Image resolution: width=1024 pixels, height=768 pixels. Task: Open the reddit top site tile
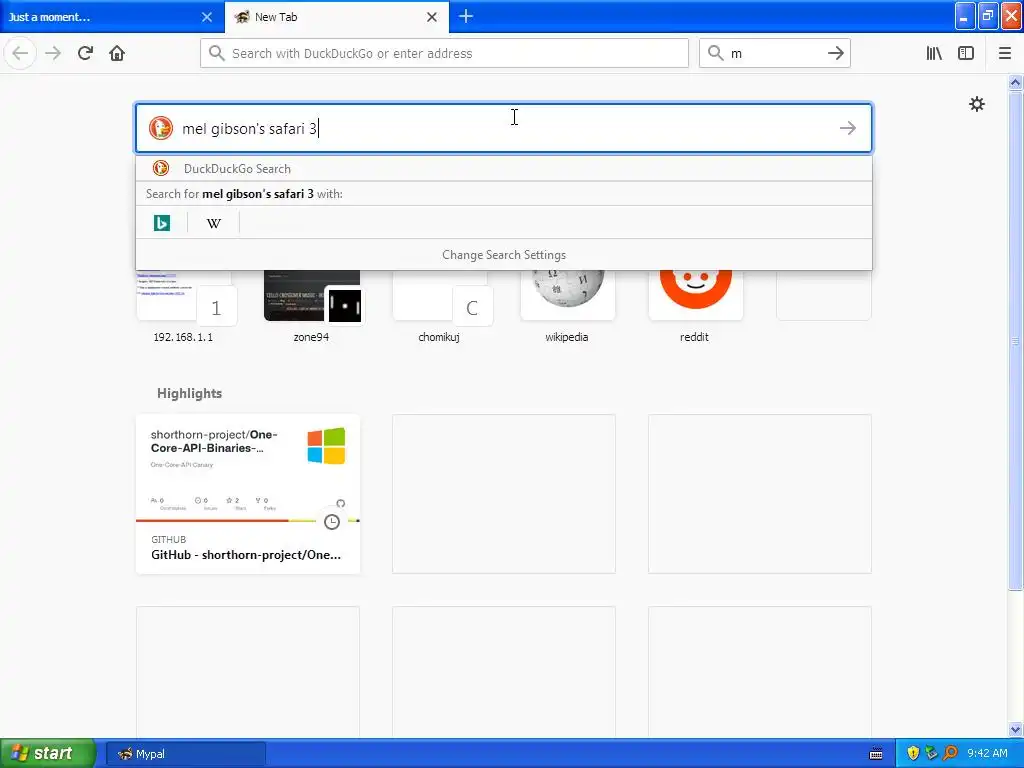(x=696, y=306)
